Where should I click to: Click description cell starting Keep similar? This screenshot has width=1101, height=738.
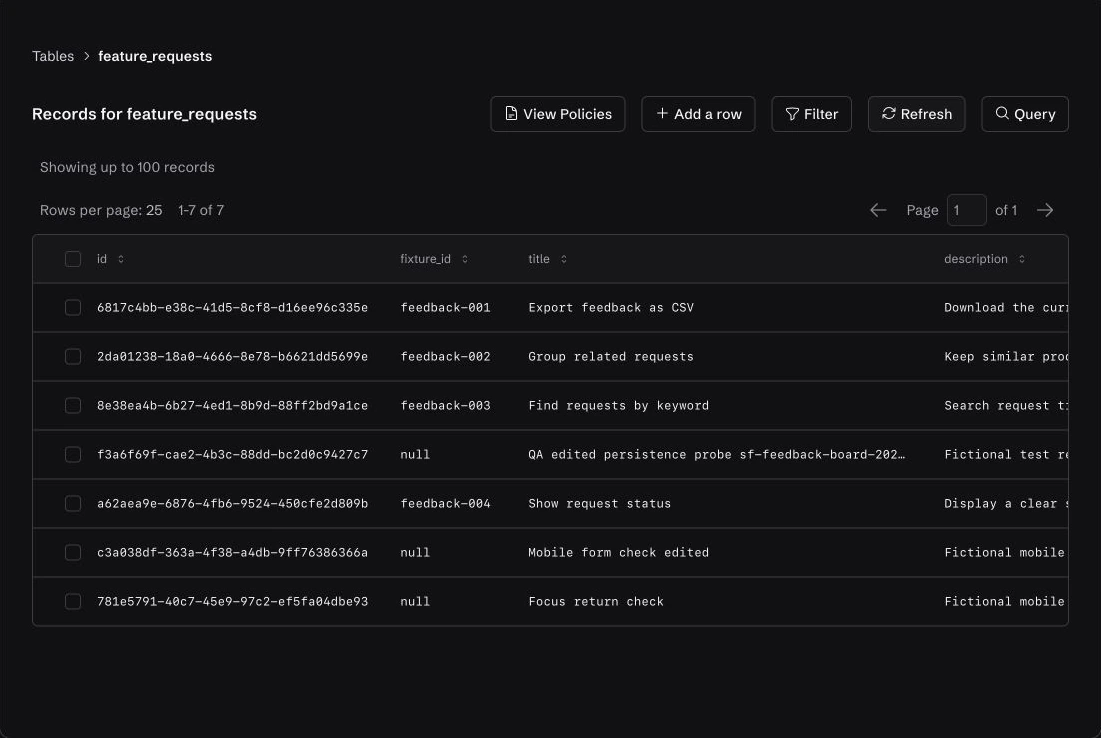pos(1006,357)
